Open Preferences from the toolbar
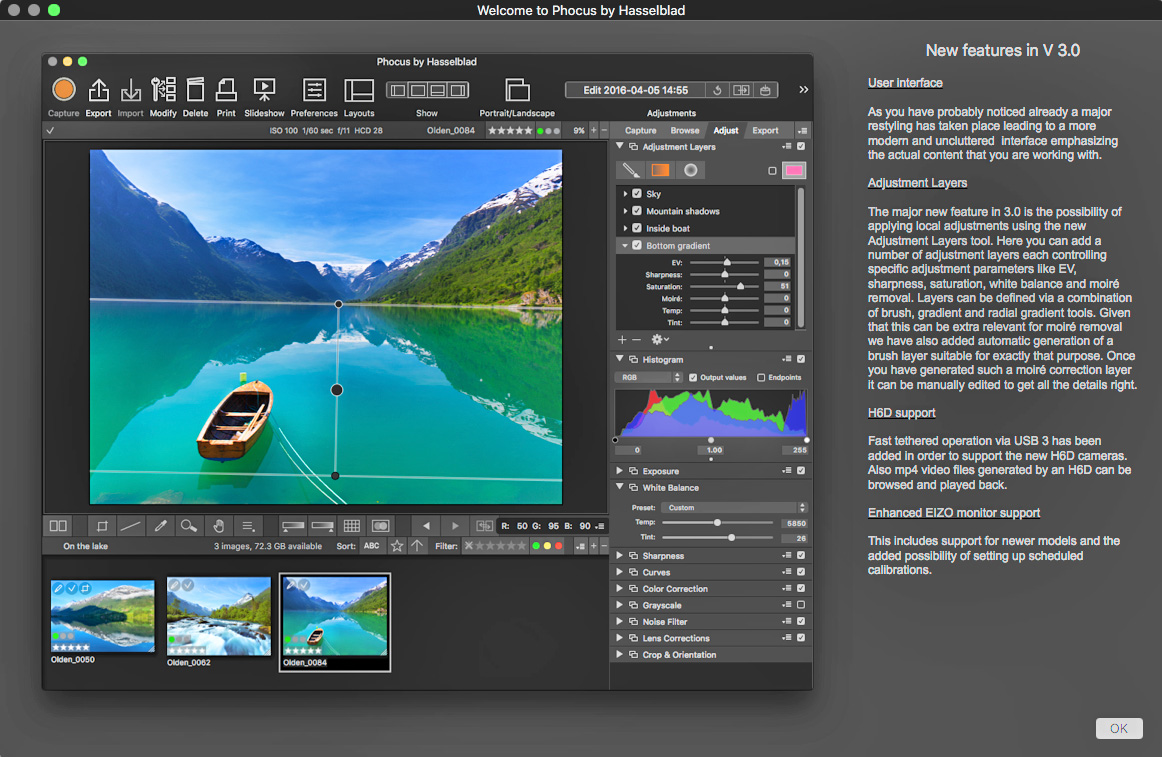Image resolution: width=1162 pixels, height=757 pixels. [x=314, y=90]
